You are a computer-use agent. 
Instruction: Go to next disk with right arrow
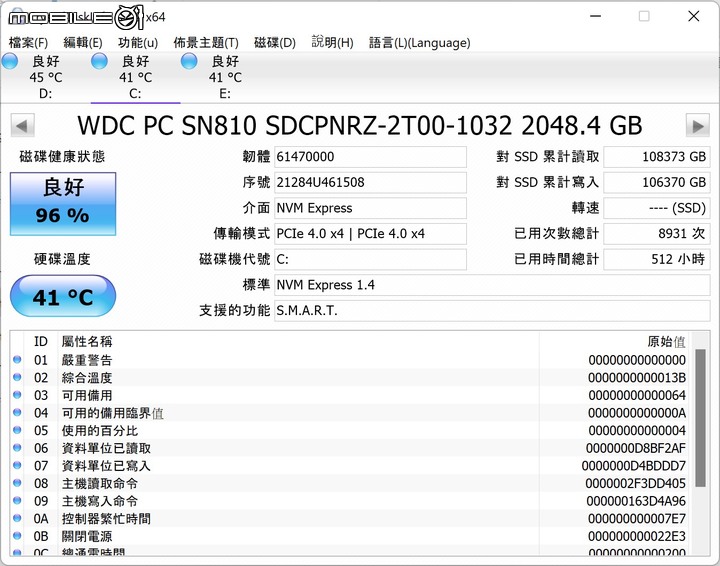(698, 126)
